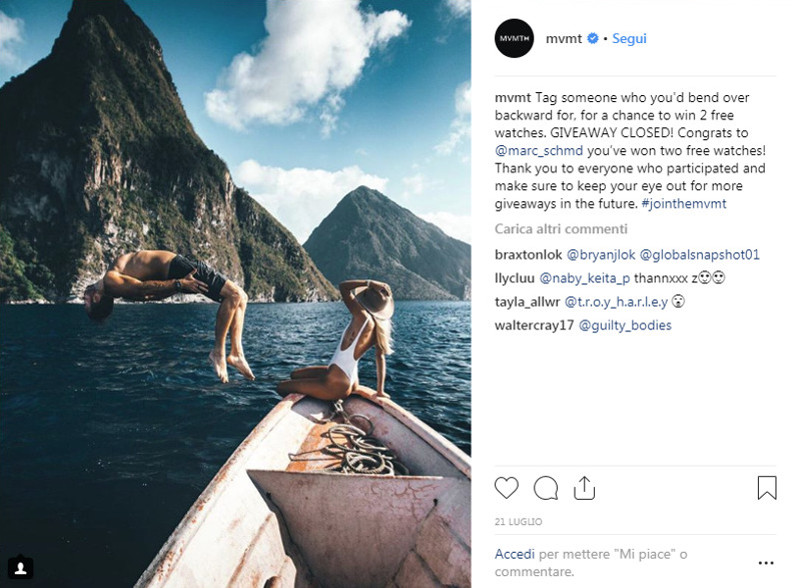
Task: Click the 21 LUGLIO post date
Action: pyautogui.click(x=517, y=522)
